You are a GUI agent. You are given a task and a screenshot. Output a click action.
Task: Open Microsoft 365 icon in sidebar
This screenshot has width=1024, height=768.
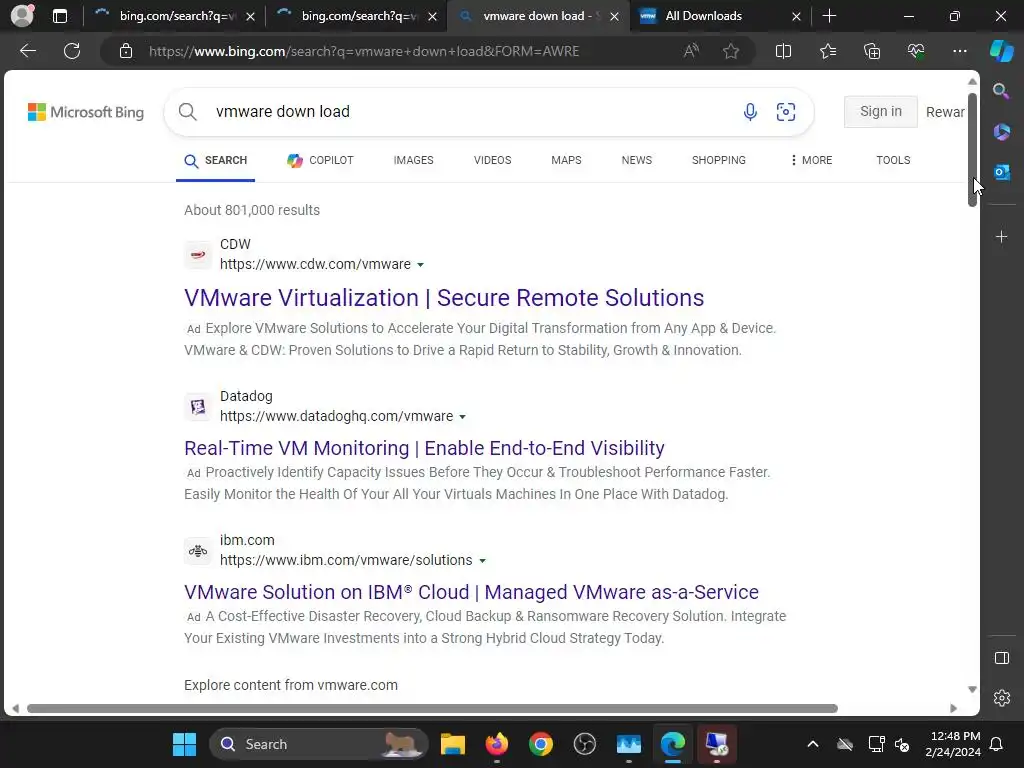coord(1001,131)
